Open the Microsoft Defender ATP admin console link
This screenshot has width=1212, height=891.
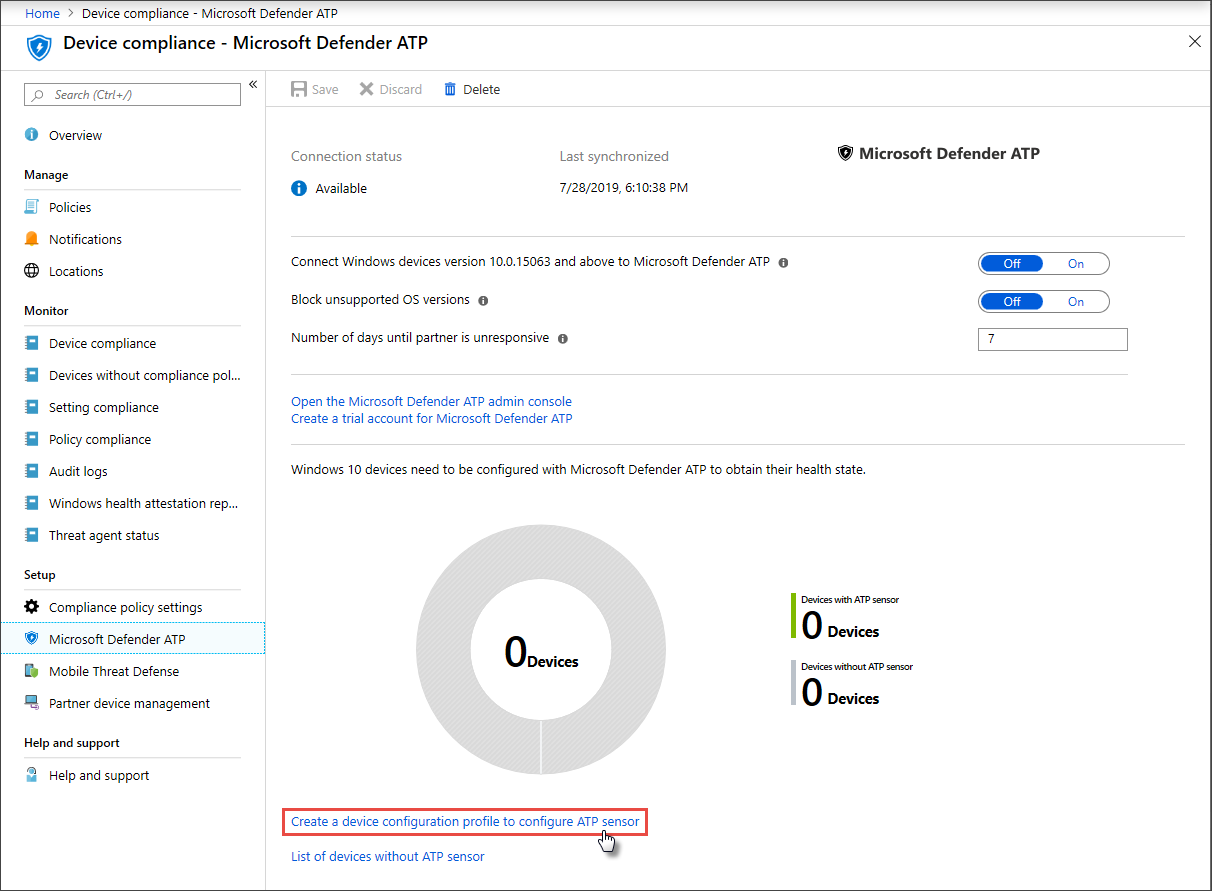click(431, 401)
